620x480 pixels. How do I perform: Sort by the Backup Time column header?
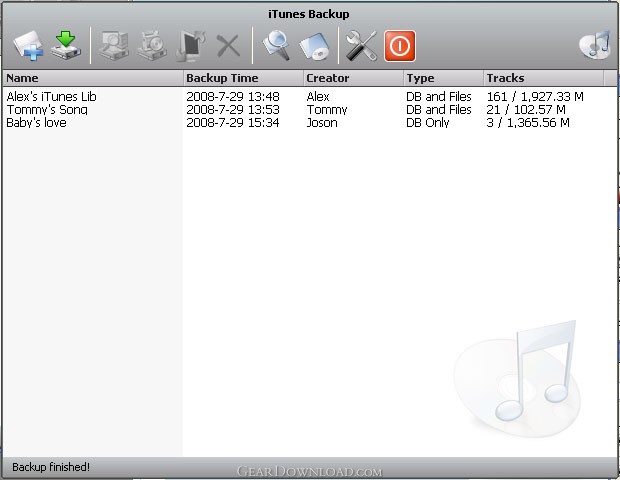(243, 78)
